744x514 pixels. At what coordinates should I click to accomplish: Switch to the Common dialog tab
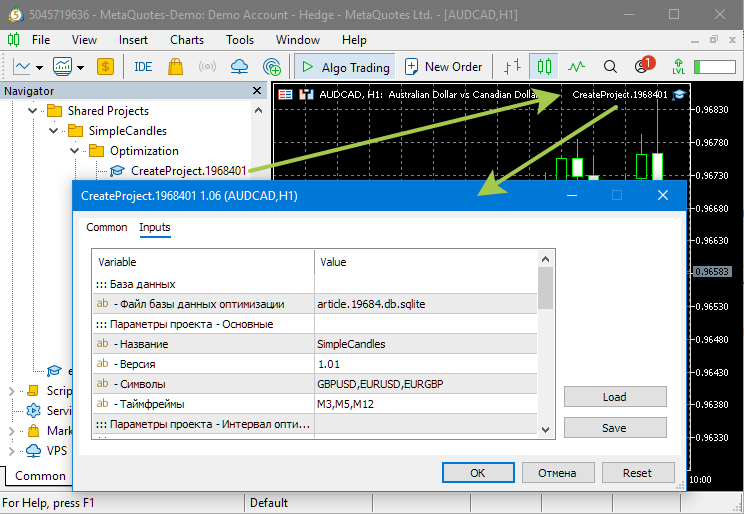pyautogui.click(x=107, y=227)
